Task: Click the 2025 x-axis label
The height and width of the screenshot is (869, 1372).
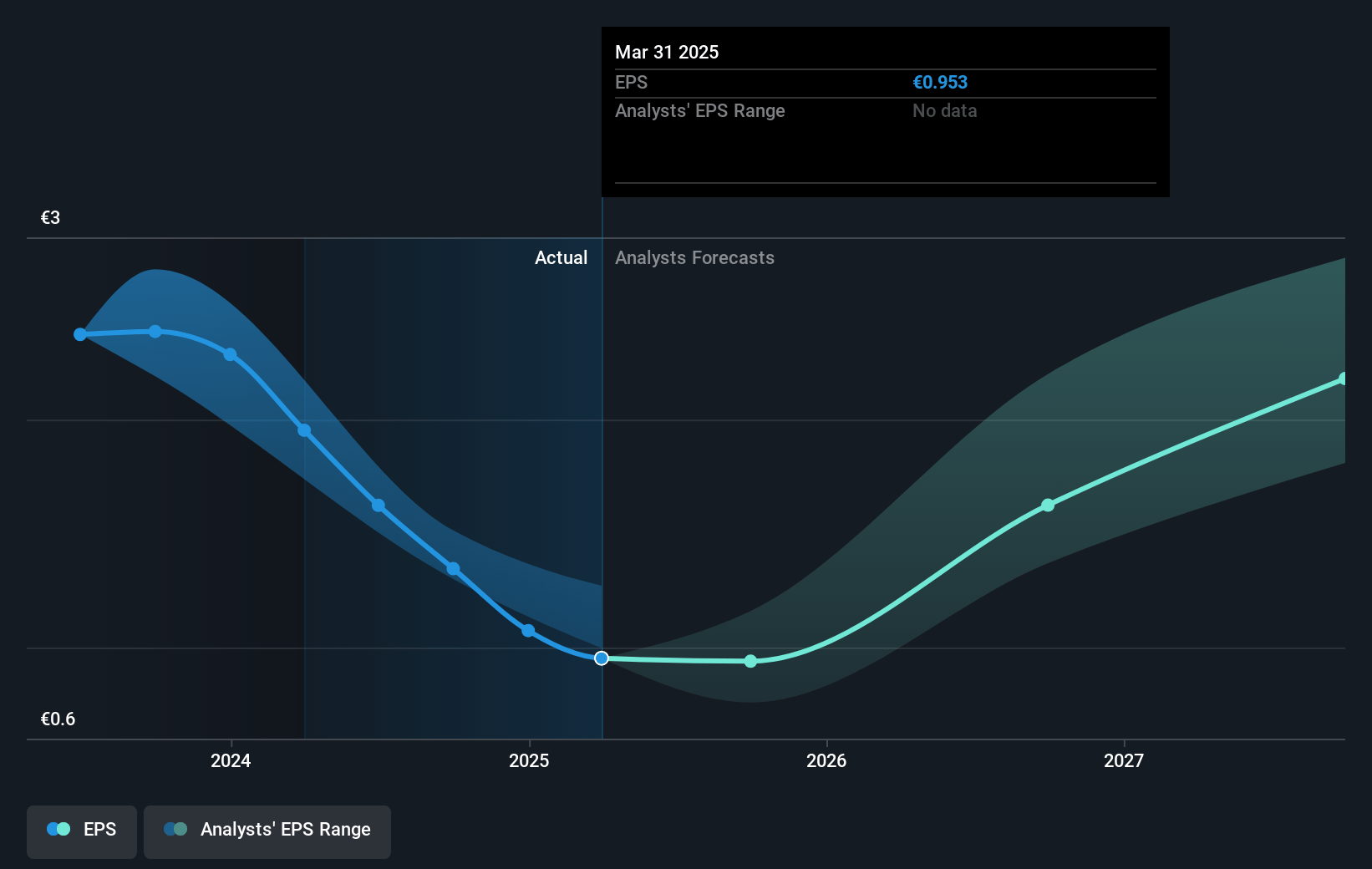Action: point(529,760)
